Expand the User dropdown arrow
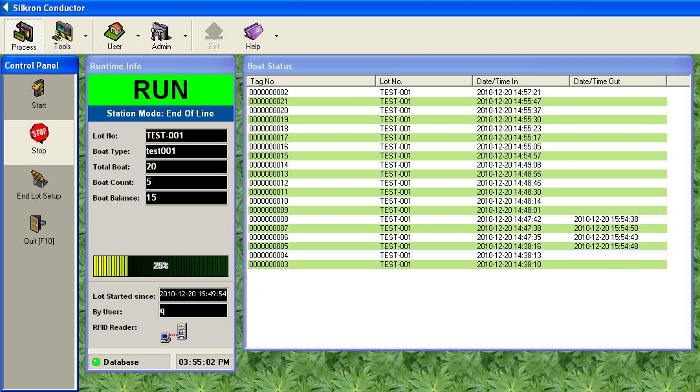This screenshot has height=392, width=700. pos(138,36)
